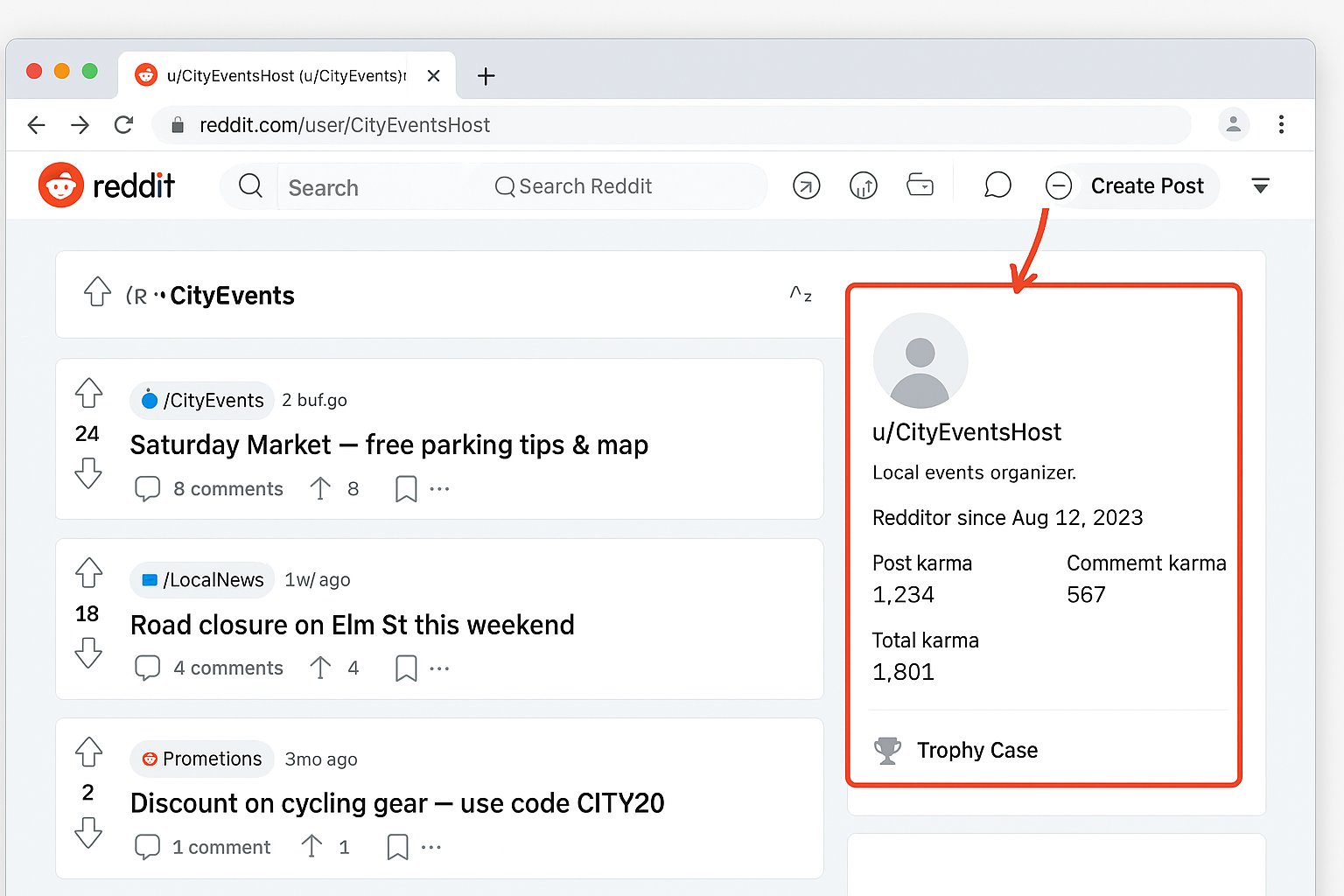Image resolution: width=1344 pixels, height=896 pixels.
Task: Click Post karma value 1,234
Action: tap(904, 595)
